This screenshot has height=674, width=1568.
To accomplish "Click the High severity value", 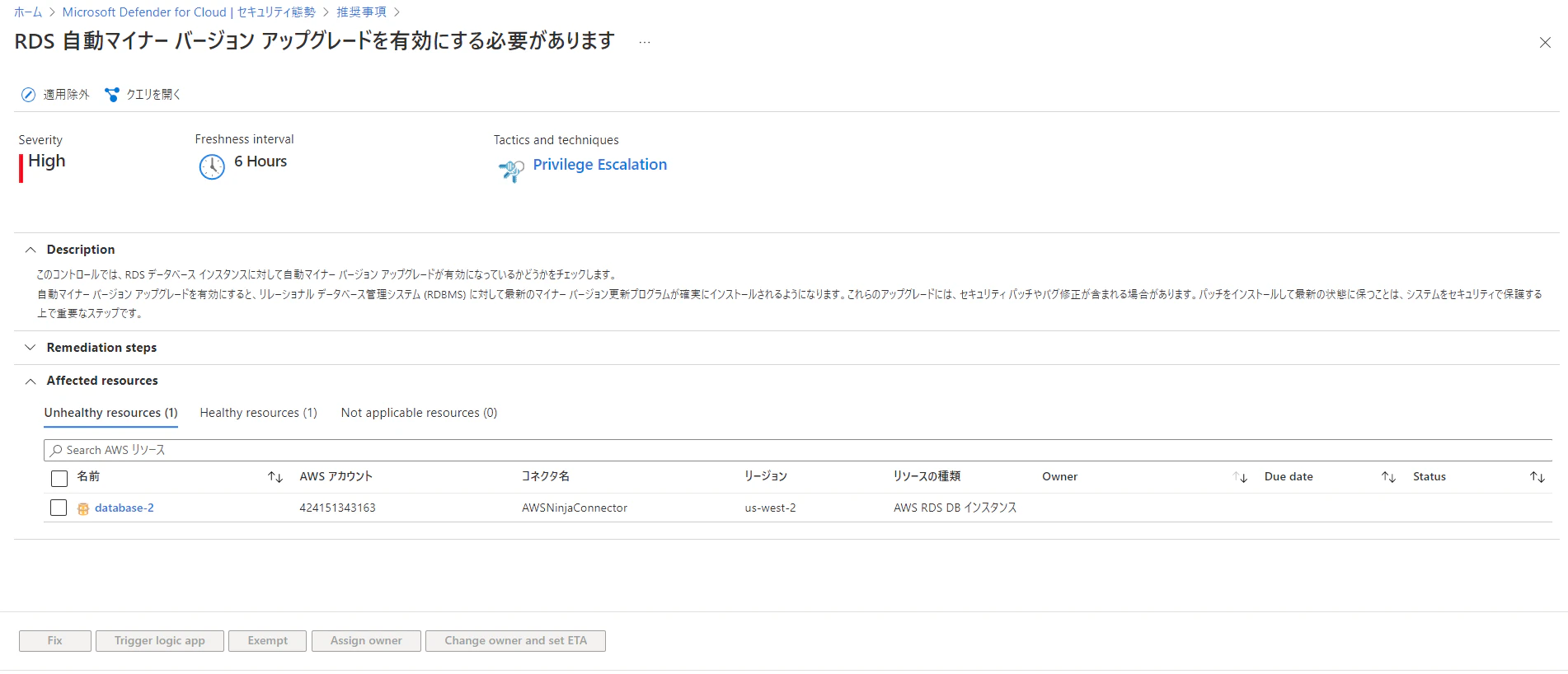I will tap(47, 161).
